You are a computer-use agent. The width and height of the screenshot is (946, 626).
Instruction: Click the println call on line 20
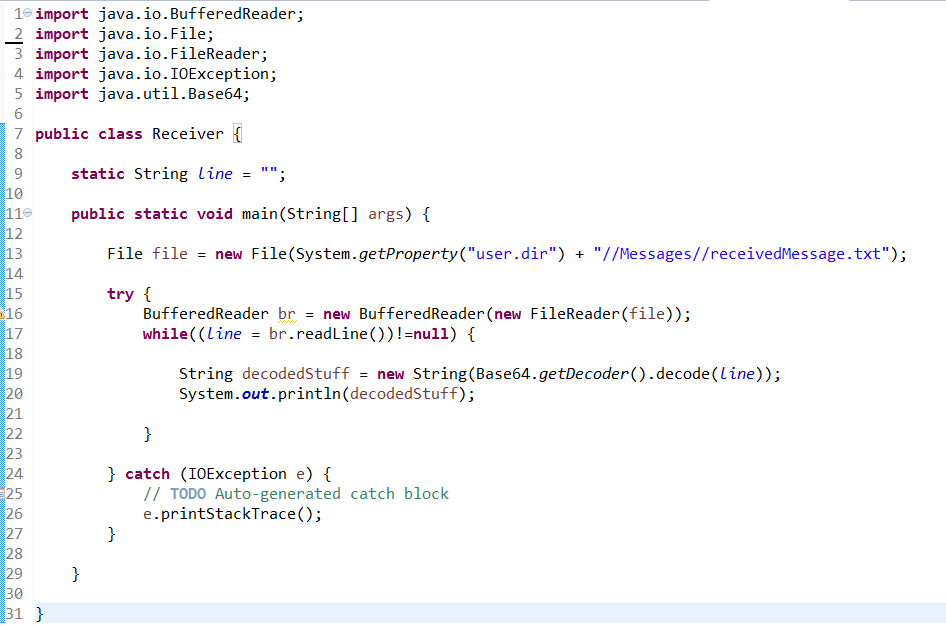tap(309, 393)
